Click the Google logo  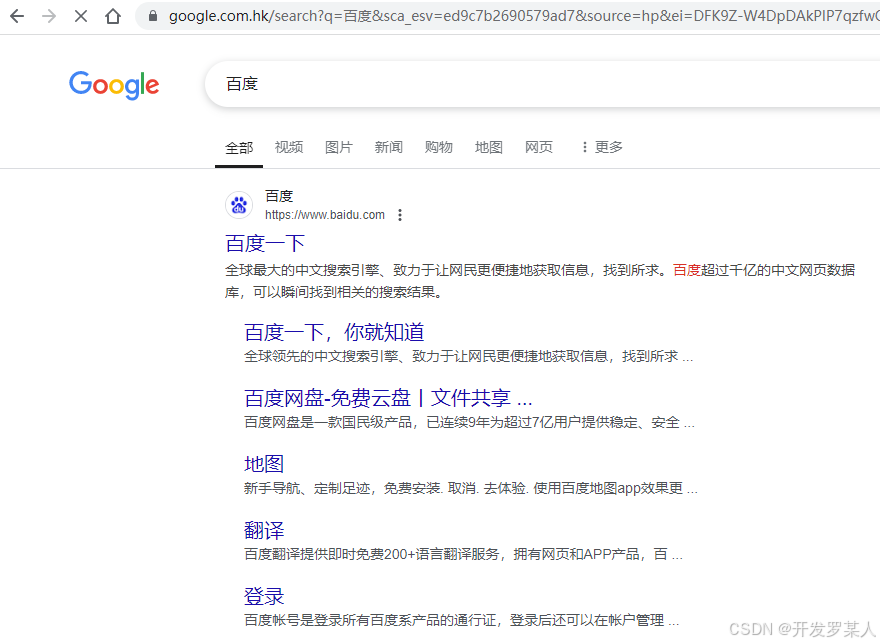pyautogui.click(x=114, y=85)
